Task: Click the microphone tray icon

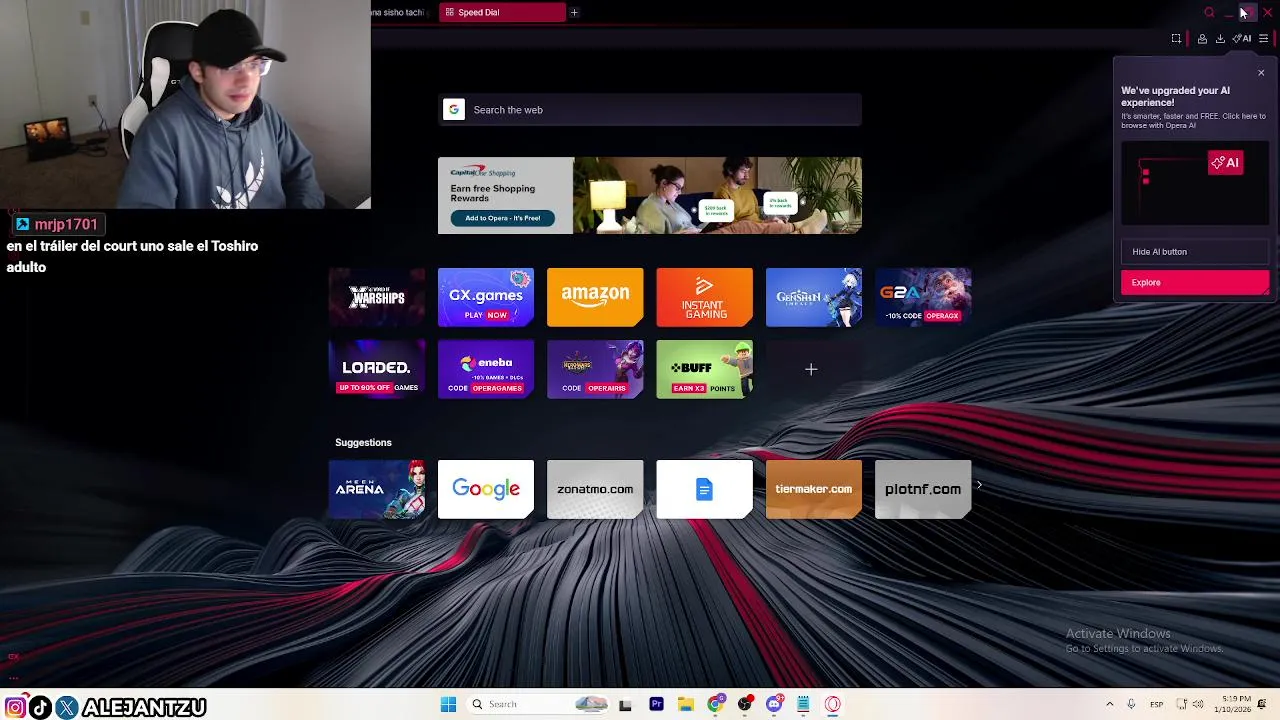Action: tap(1131, 704)
